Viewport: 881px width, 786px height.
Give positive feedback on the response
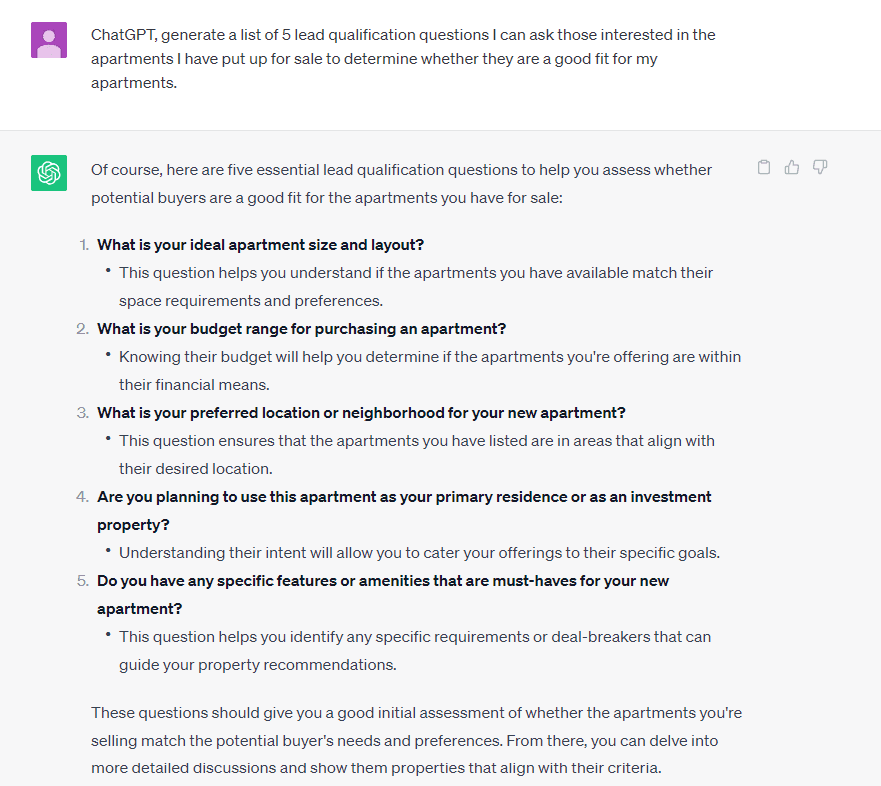pos(791,167)
